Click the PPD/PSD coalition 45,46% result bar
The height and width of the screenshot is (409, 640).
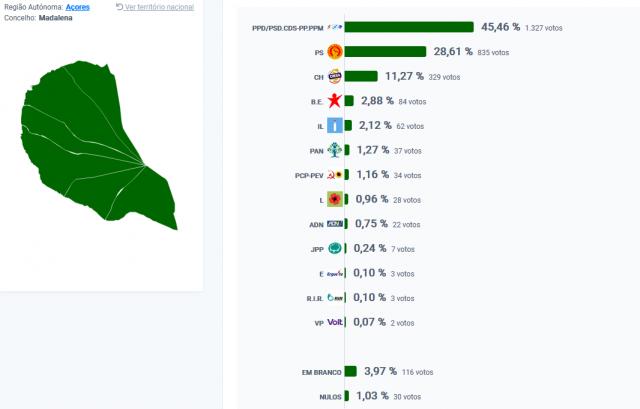[x=409, y=27]
